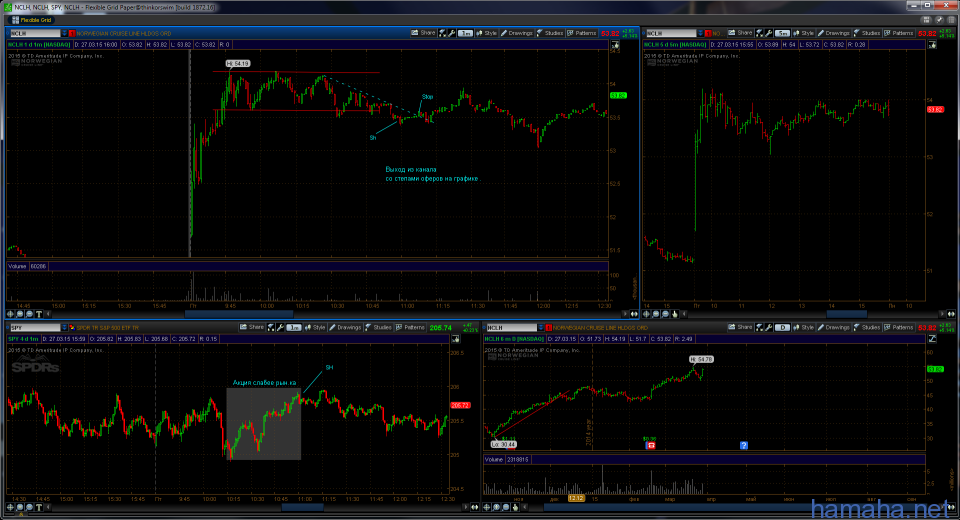Screen dimensions: 960x520
Task: Open Share in top-left NCLH 1m chart
Action: [424, 33]
